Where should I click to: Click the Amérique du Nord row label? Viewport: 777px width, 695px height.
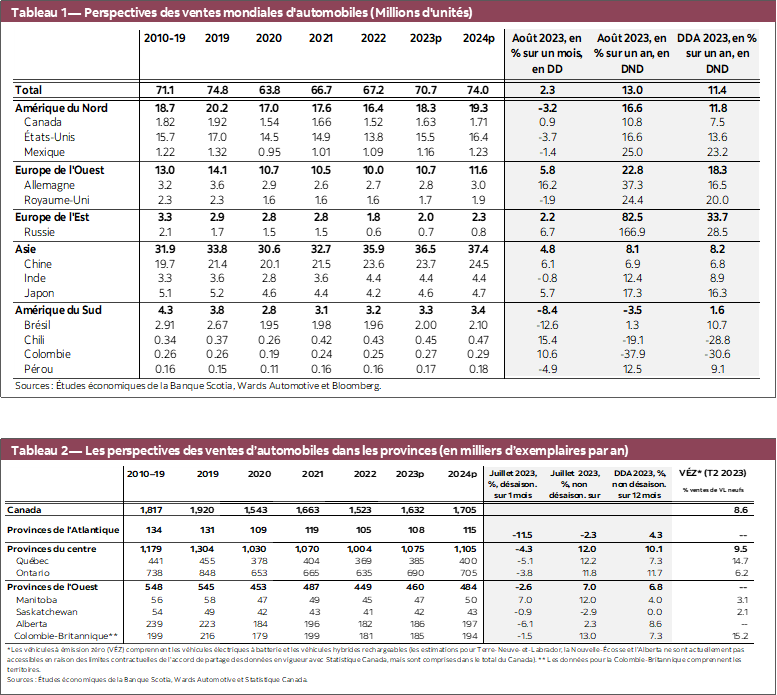point(61,107)
